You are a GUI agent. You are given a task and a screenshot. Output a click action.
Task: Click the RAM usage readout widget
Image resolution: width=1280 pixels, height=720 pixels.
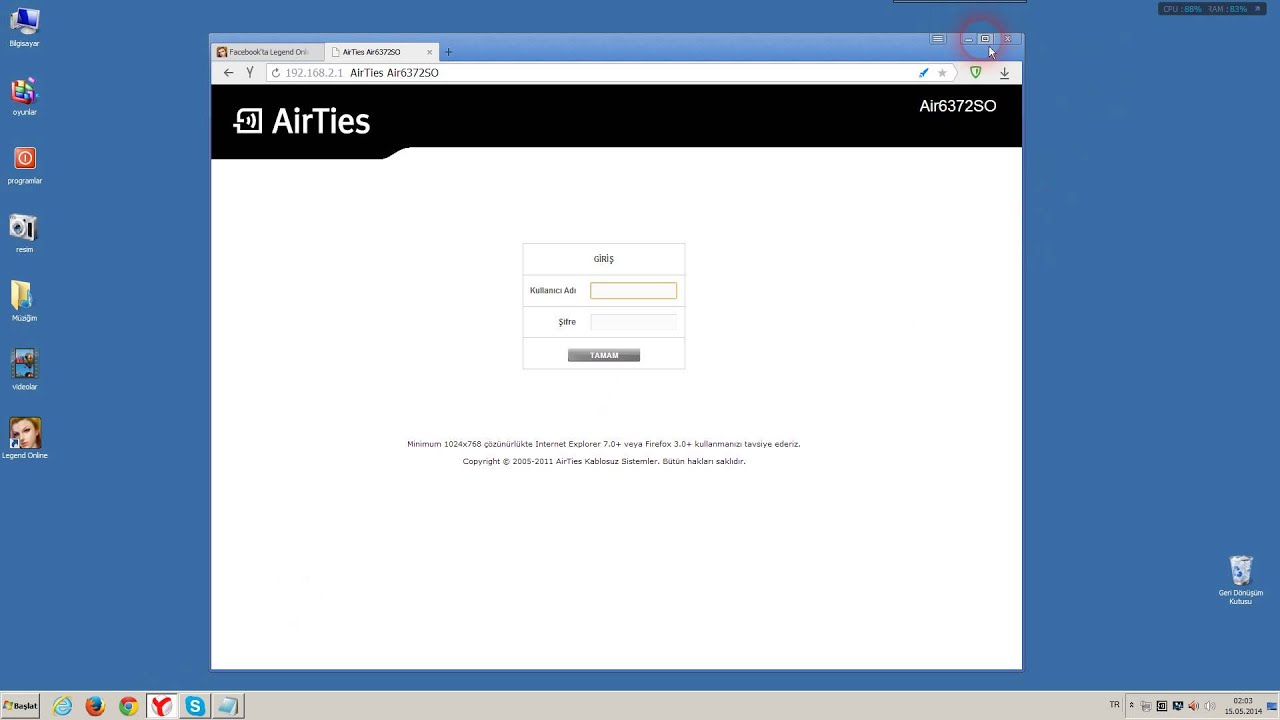click(x=1228, y=9)
